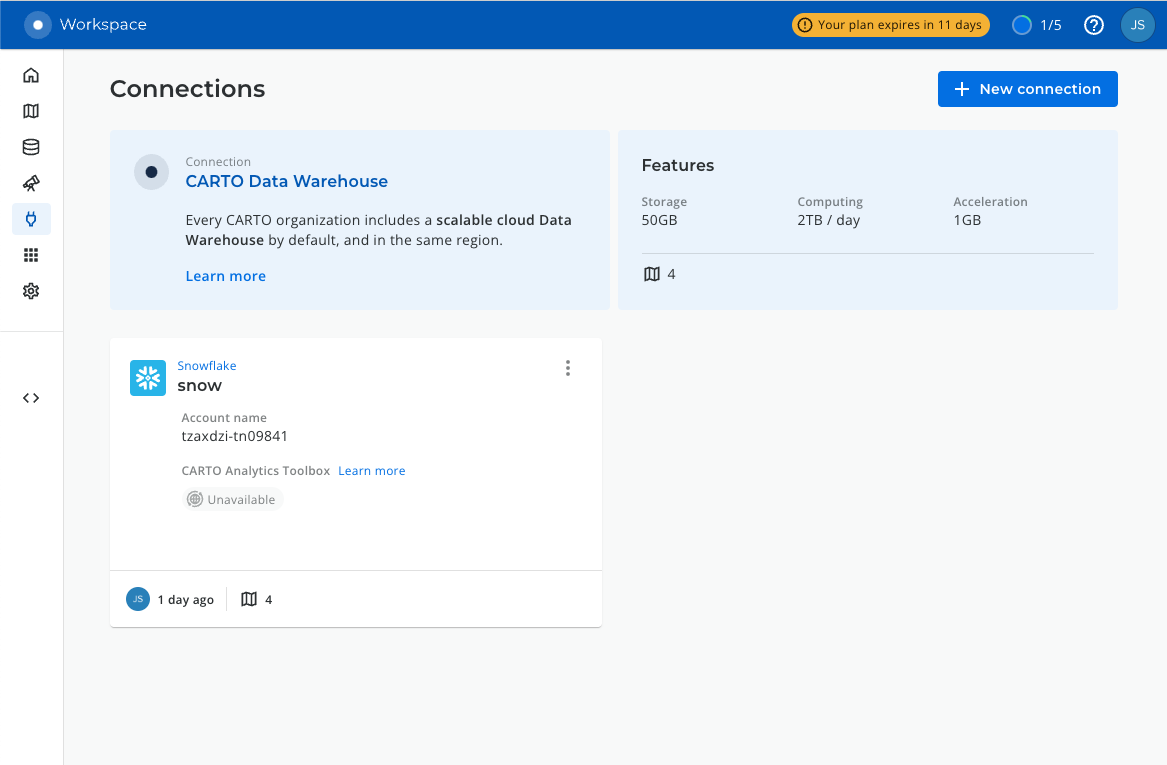The height and width of the screenshot is (765, 1167).
Task: Open Data Observatory telescope icon
Action: (x=31, y=183)
